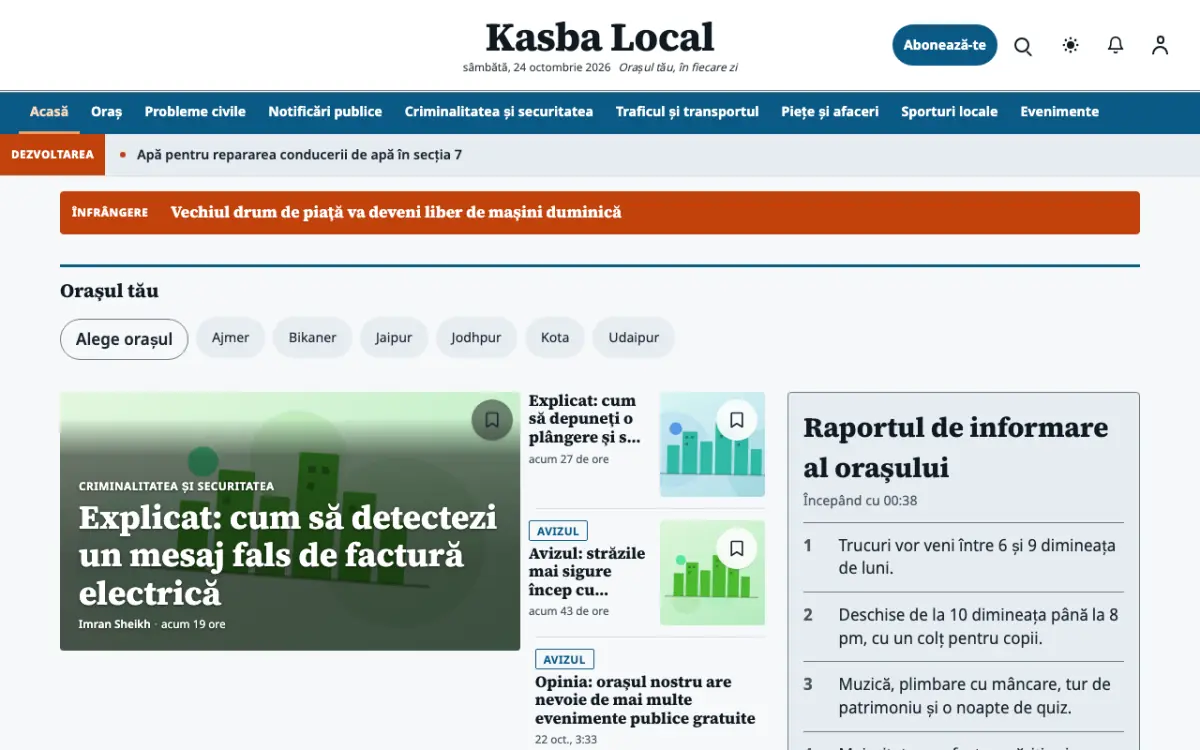The image size is (1200, 750).
Task: Bookmark the fake electricity bill article
Action: point(492,420)
